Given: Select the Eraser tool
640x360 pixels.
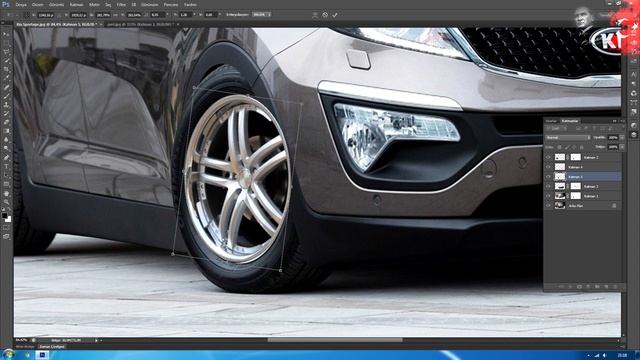Looking at the screenshot, I should 6,122.
